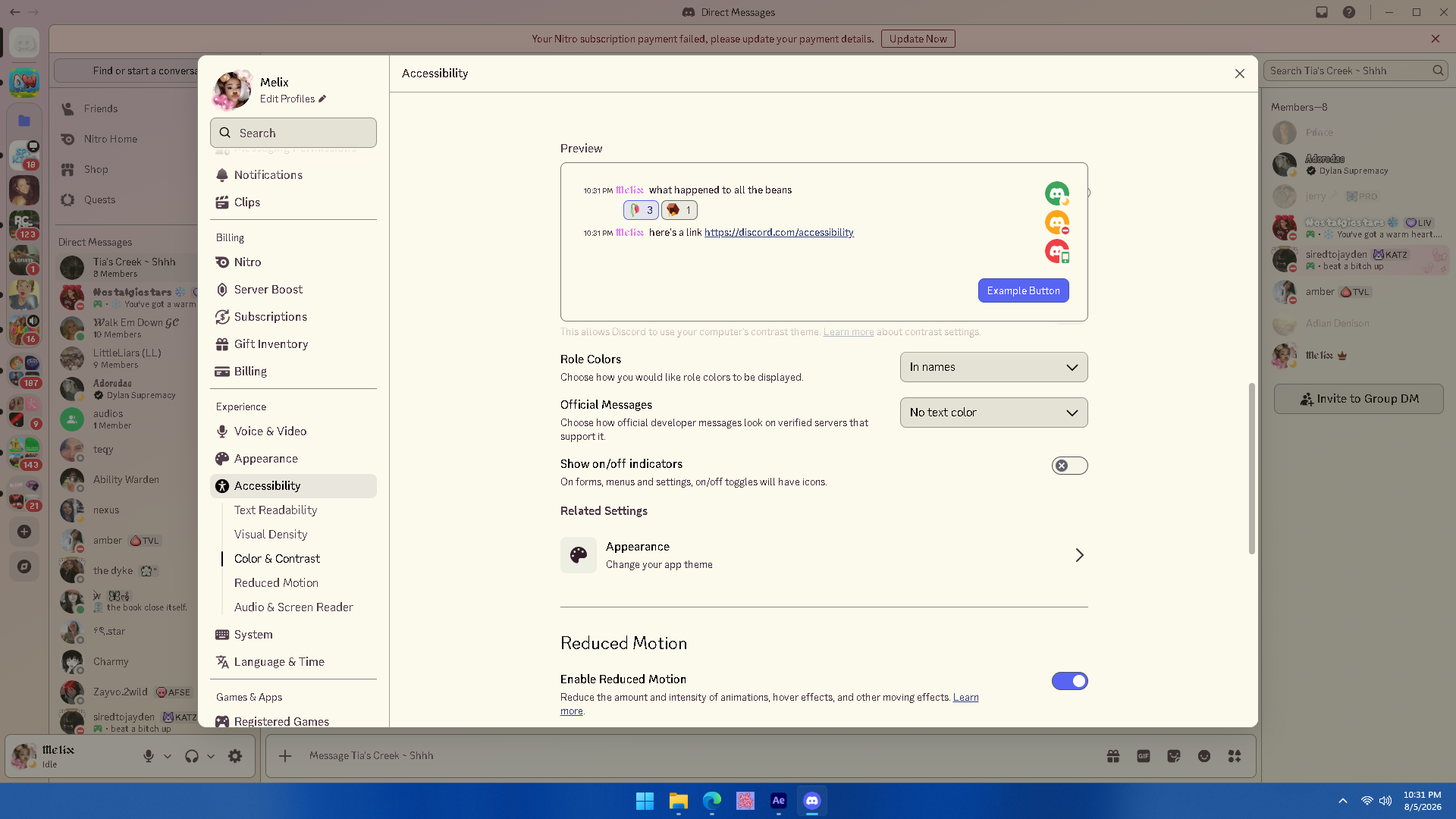Image resolution: width=1456 pixels, height=819 pixels.
Task: Click the Search Tia's Creek field
Action: coord(1355,71)
